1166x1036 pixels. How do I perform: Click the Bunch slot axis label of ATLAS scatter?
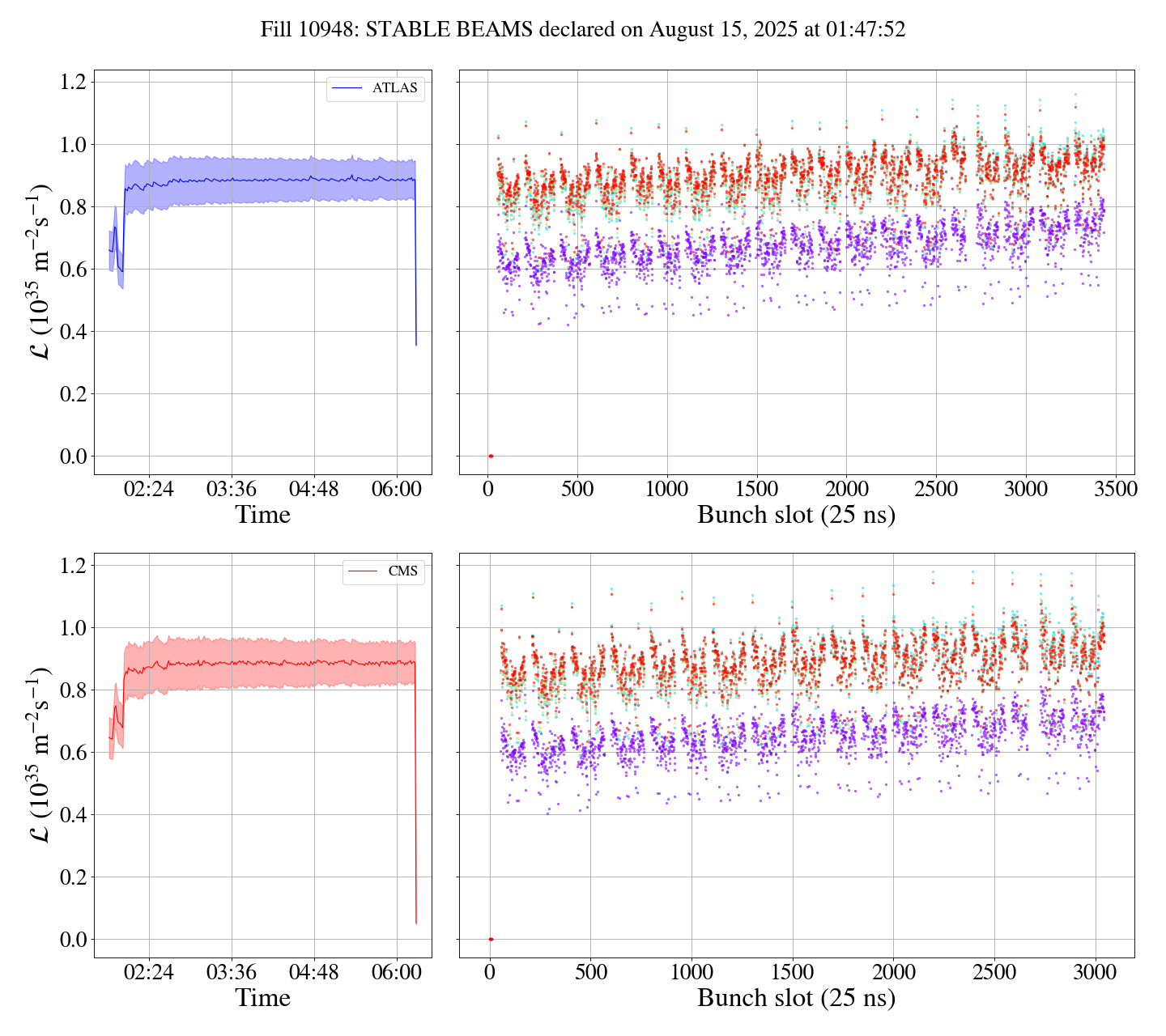pyautogui.click(x=796, y=515)
